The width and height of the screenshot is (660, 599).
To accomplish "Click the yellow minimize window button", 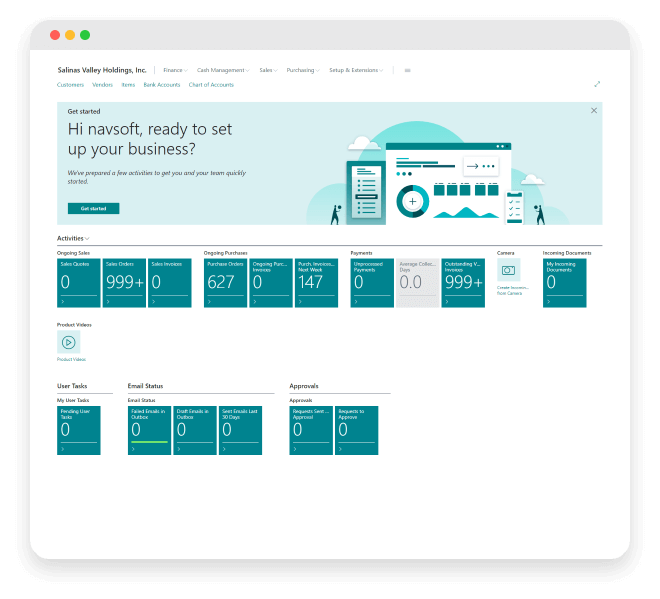I will click(x=70, y=35).
